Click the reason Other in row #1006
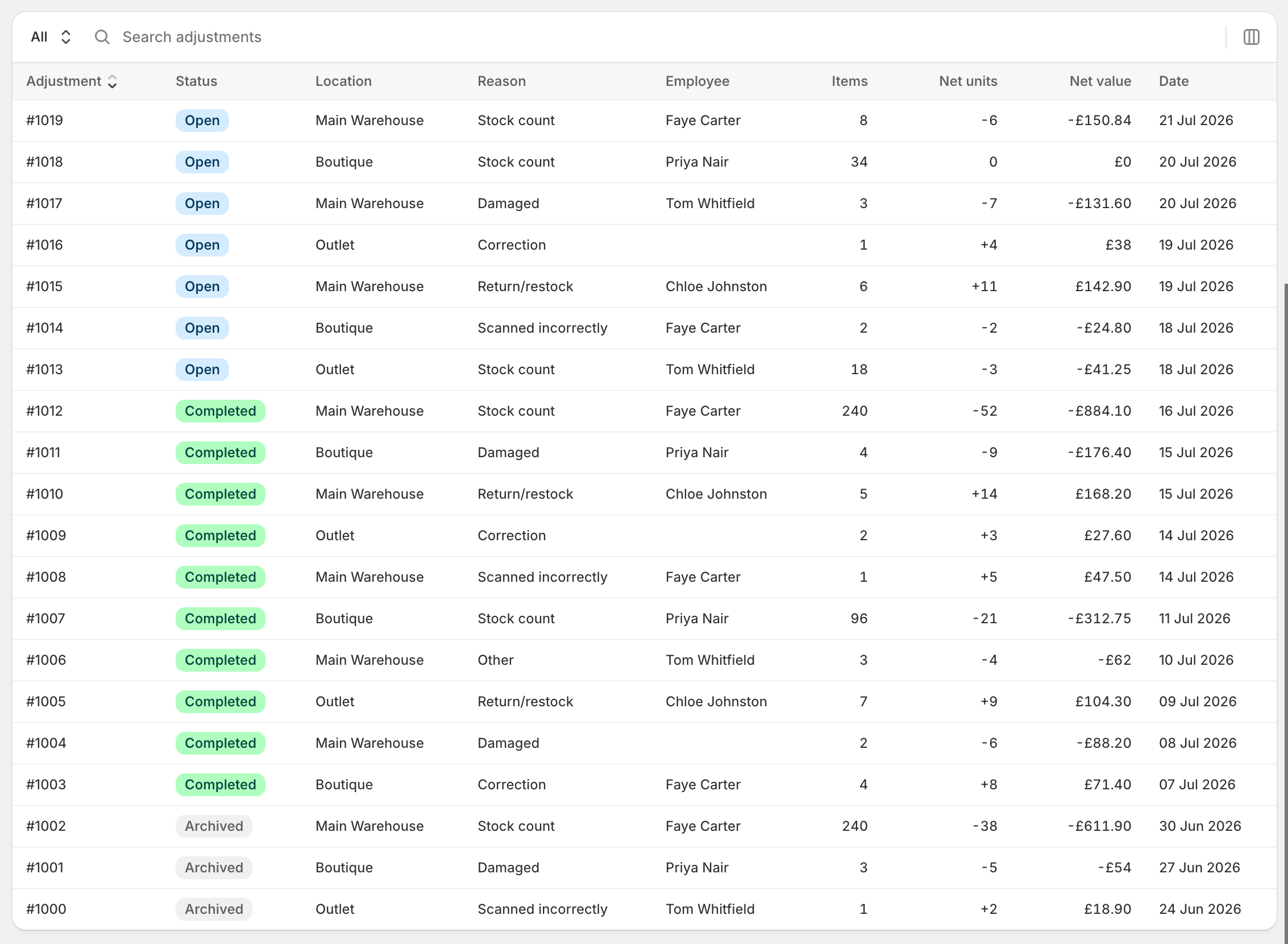Viewport: 1288px width, 944px height. (495, 661)
